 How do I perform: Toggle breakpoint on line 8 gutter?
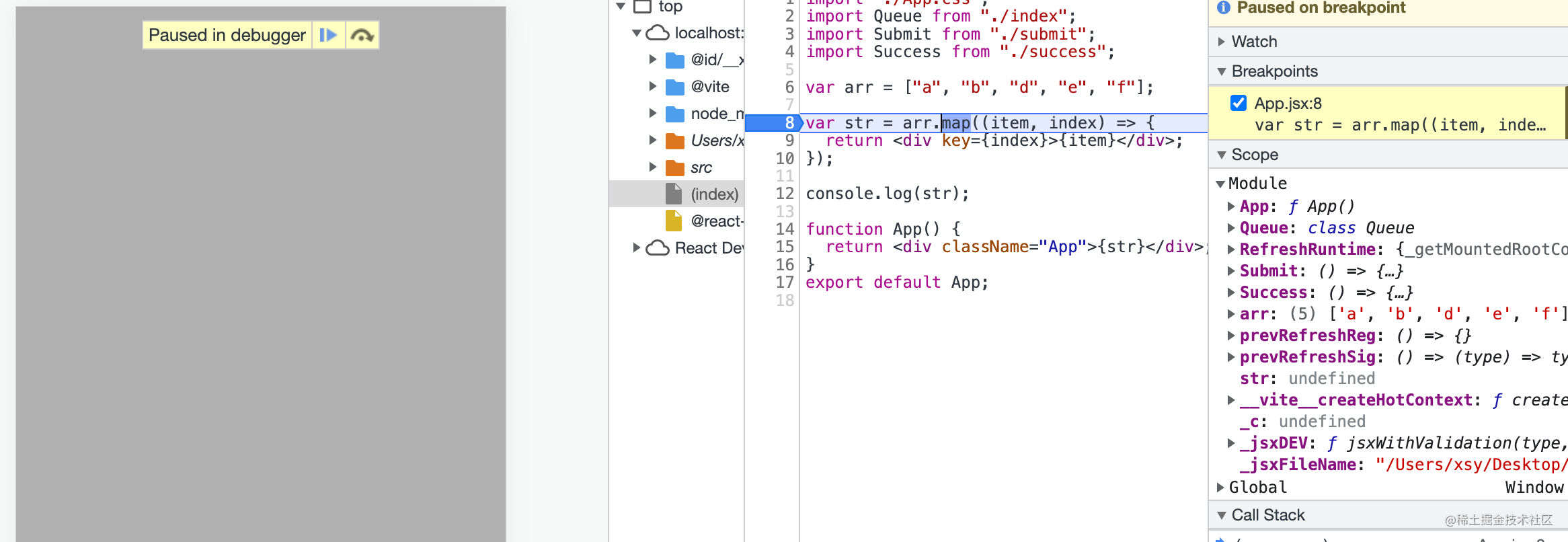772,123
